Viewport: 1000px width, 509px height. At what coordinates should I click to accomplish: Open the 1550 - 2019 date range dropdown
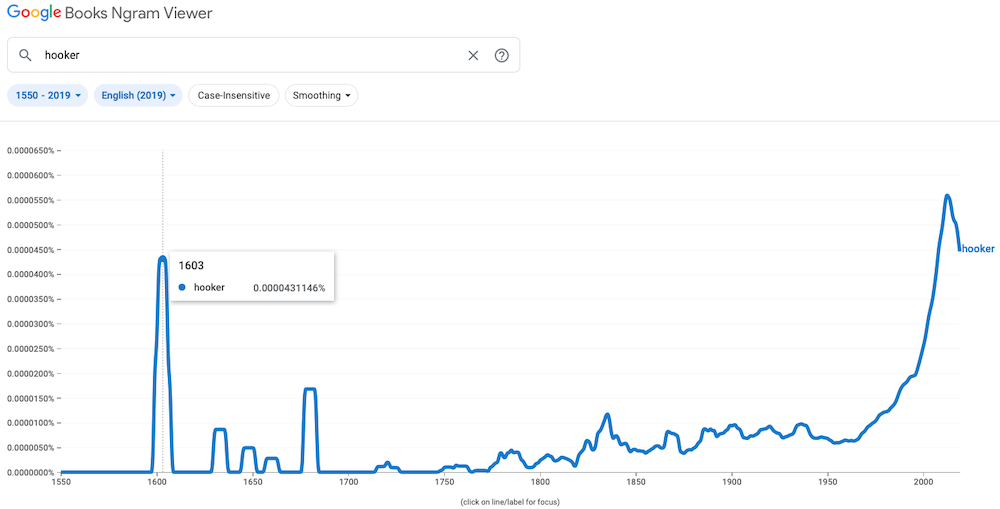point(47,96)
